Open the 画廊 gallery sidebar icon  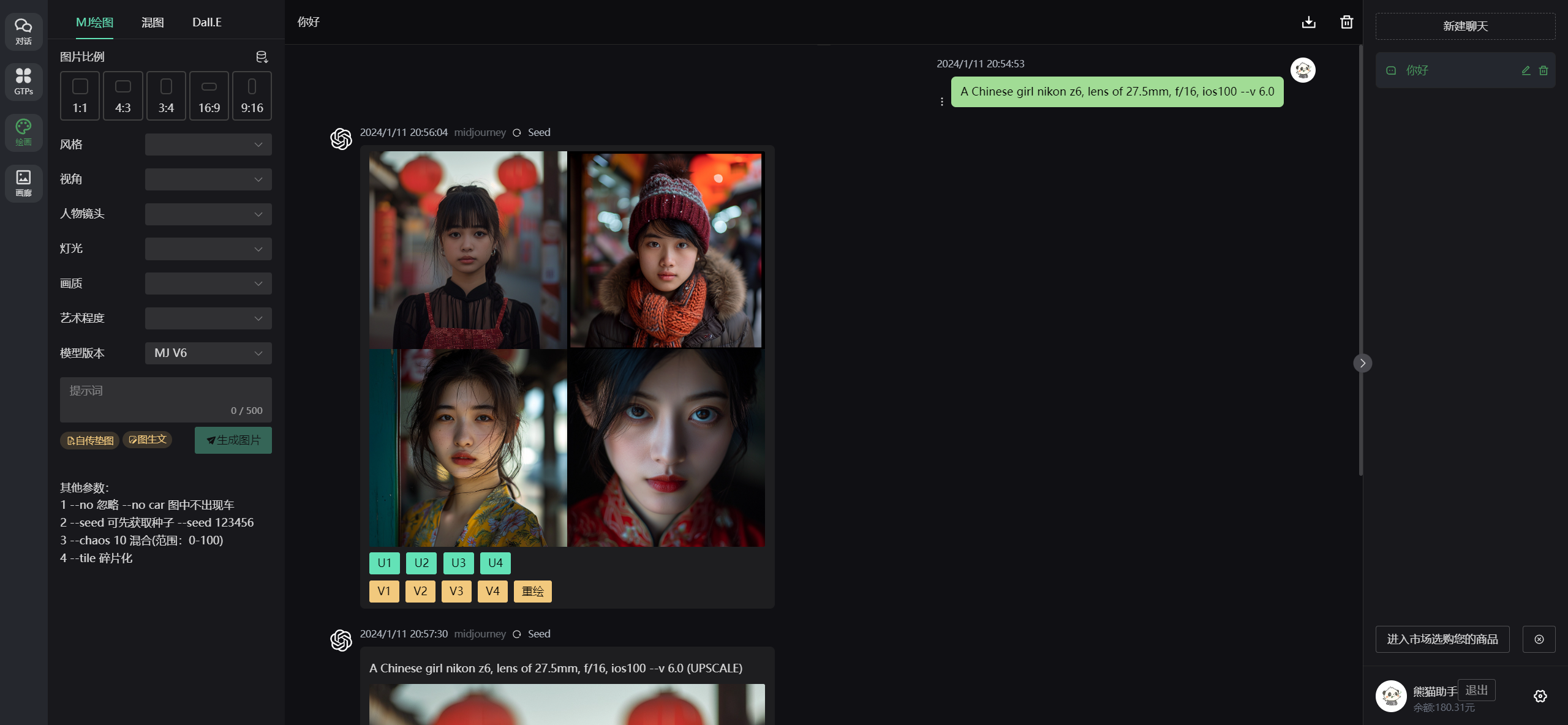(23, 183)
